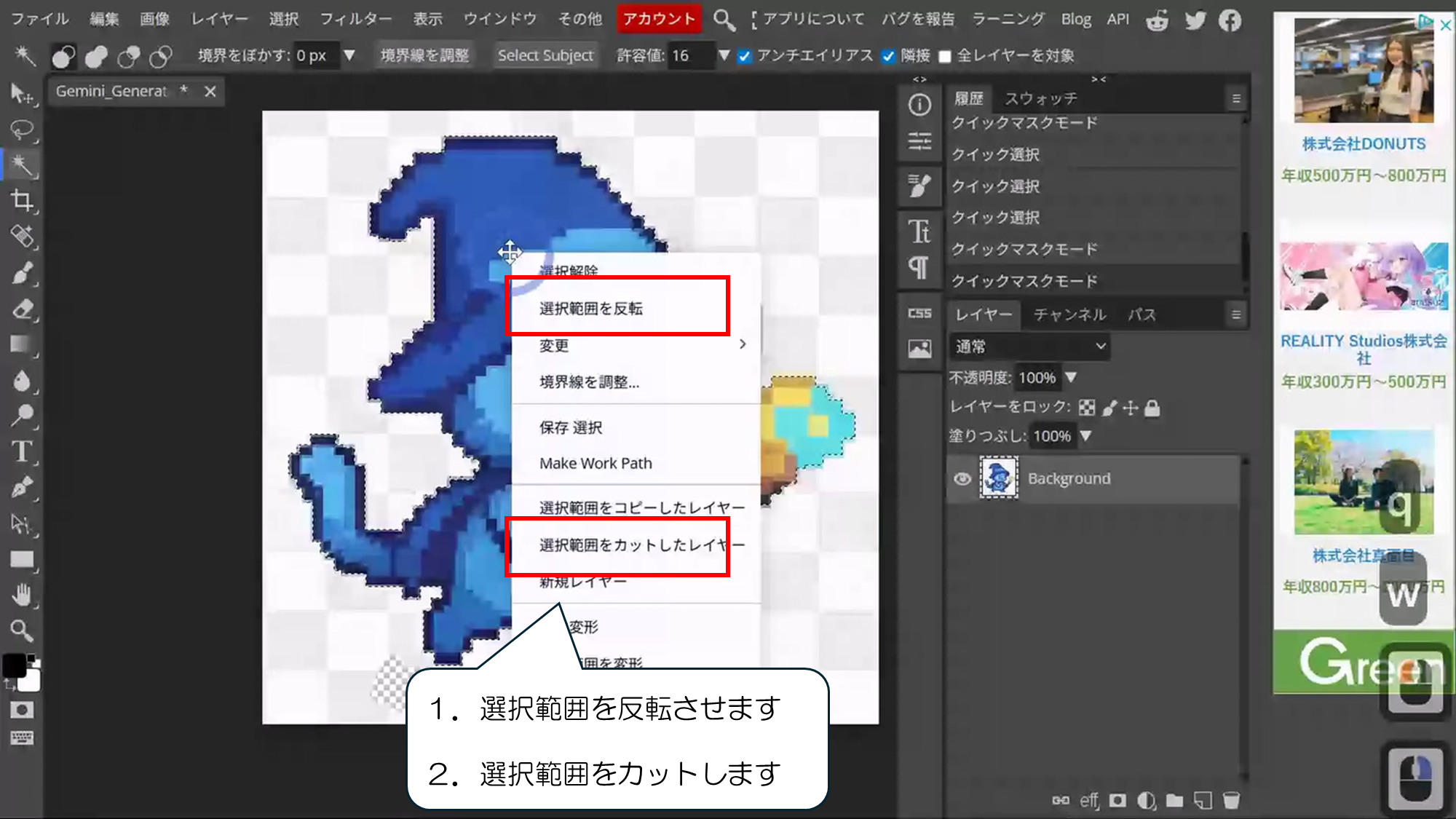The width and height of the screenshot is (1456, 819).
Task: Select the Eraser tool
Action: coord(22,309)
